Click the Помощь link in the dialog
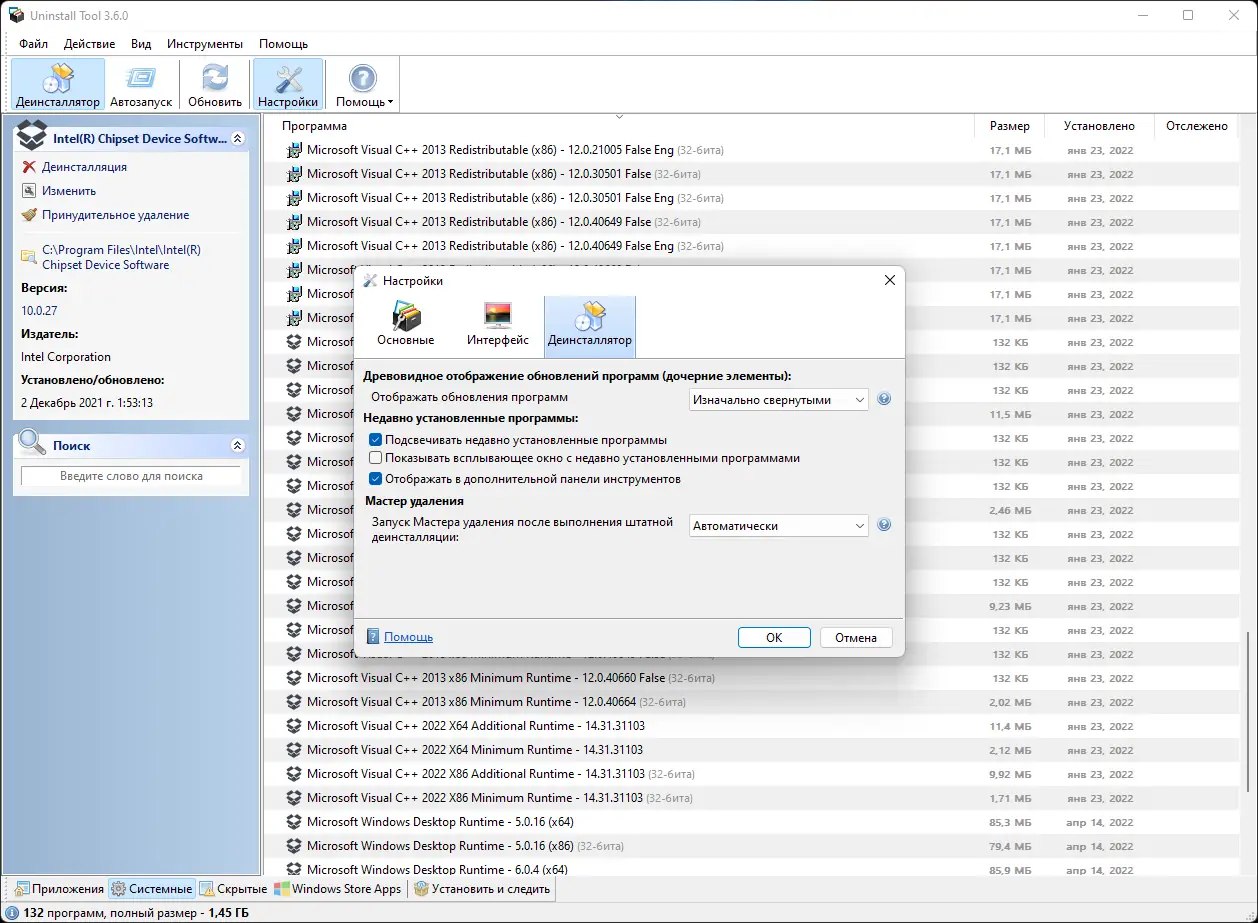 [x=408, y=637]
